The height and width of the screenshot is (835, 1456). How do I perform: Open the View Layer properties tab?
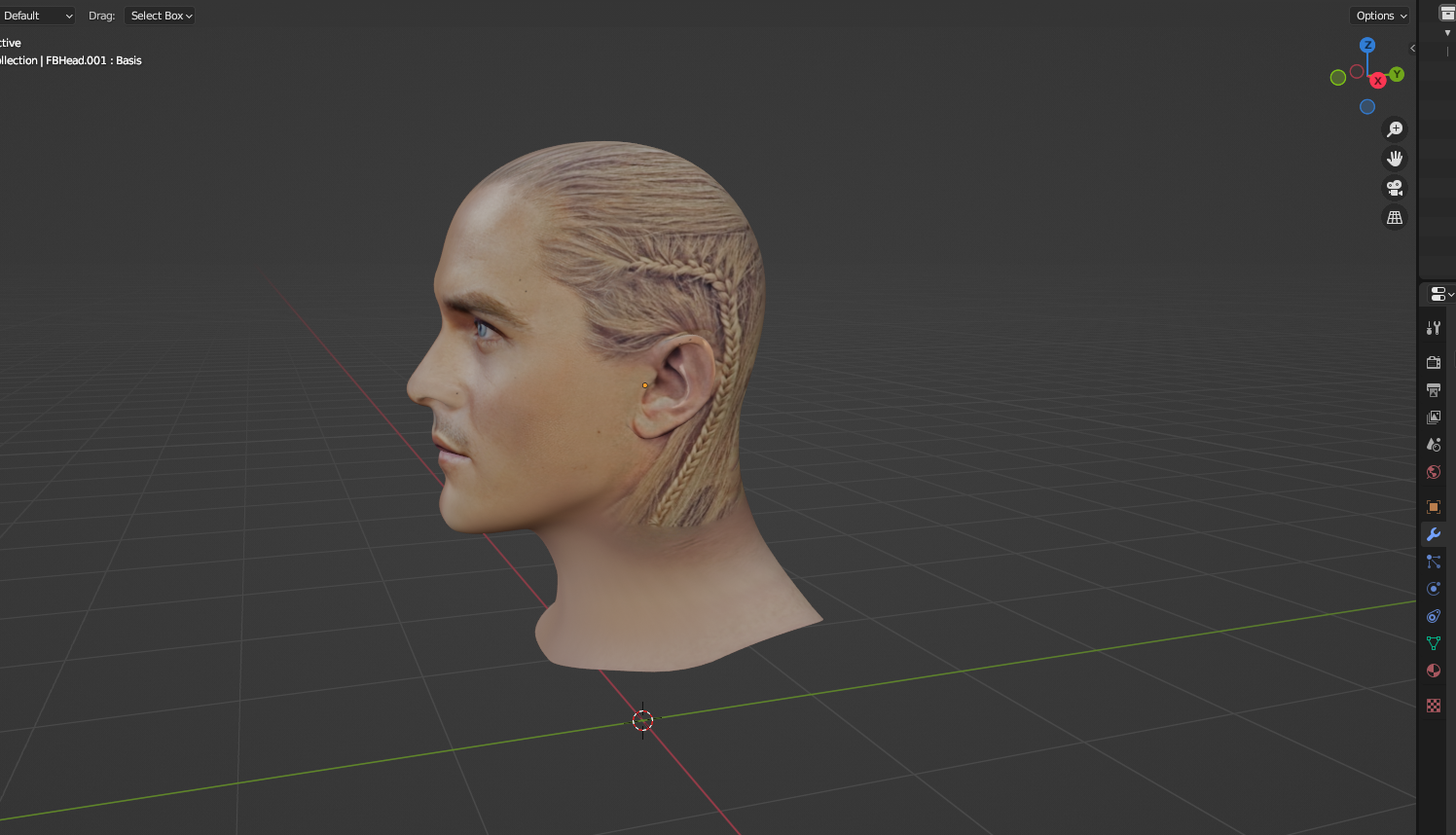pos(1434,417)
